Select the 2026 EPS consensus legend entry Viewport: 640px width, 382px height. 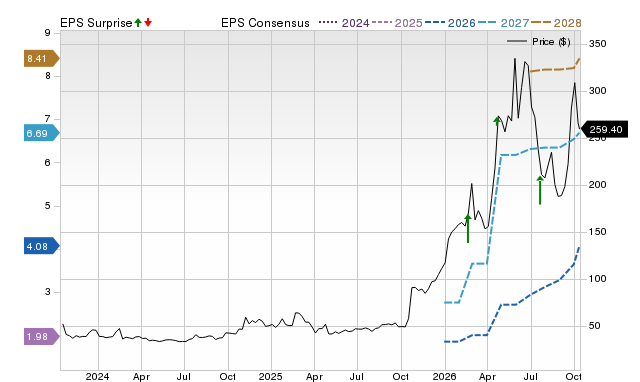coord(450,23)
